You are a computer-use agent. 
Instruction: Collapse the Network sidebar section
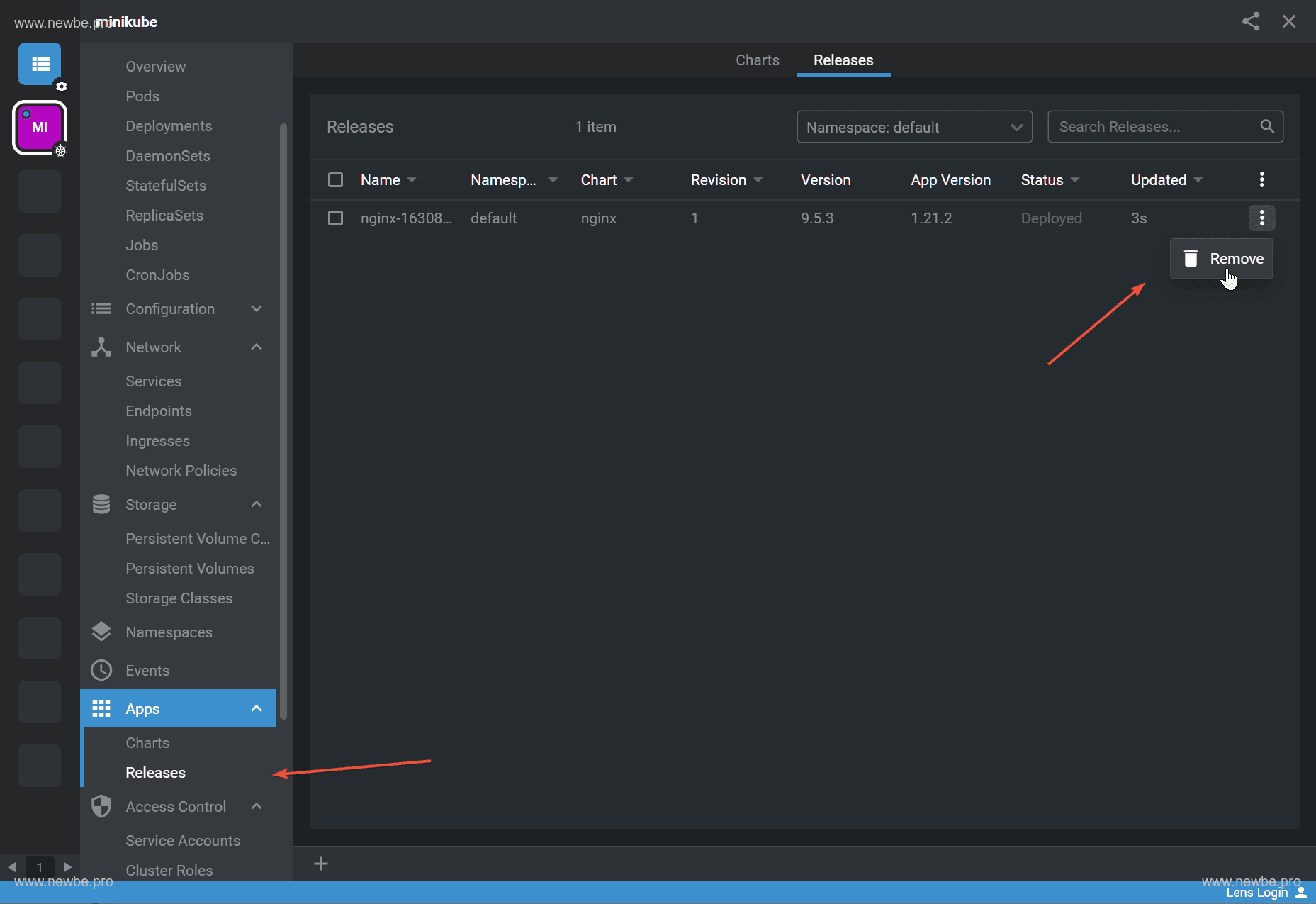coord(257,347)
